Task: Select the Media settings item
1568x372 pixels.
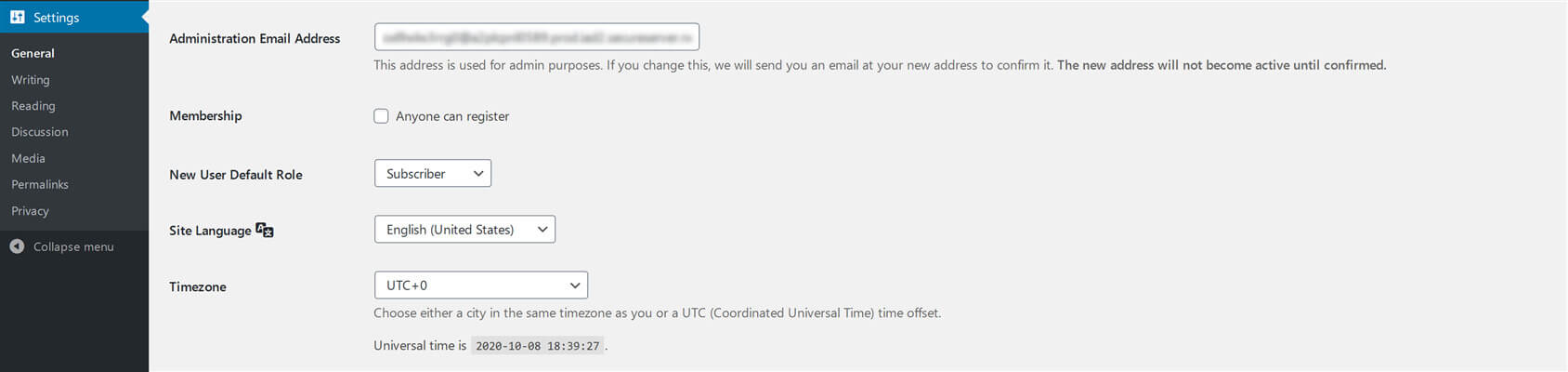Action: 28,158
